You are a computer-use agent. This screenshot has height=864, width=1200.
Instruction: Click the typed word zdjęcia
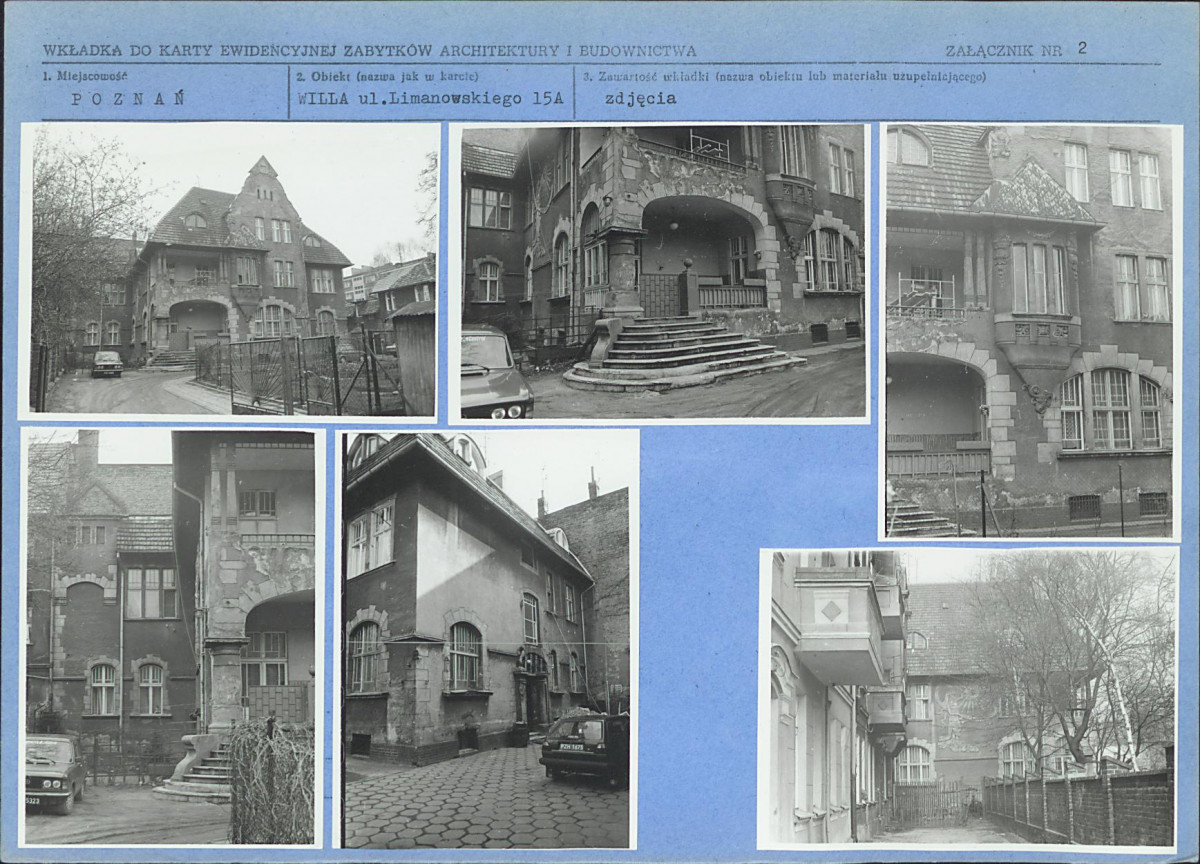(640, 98)
